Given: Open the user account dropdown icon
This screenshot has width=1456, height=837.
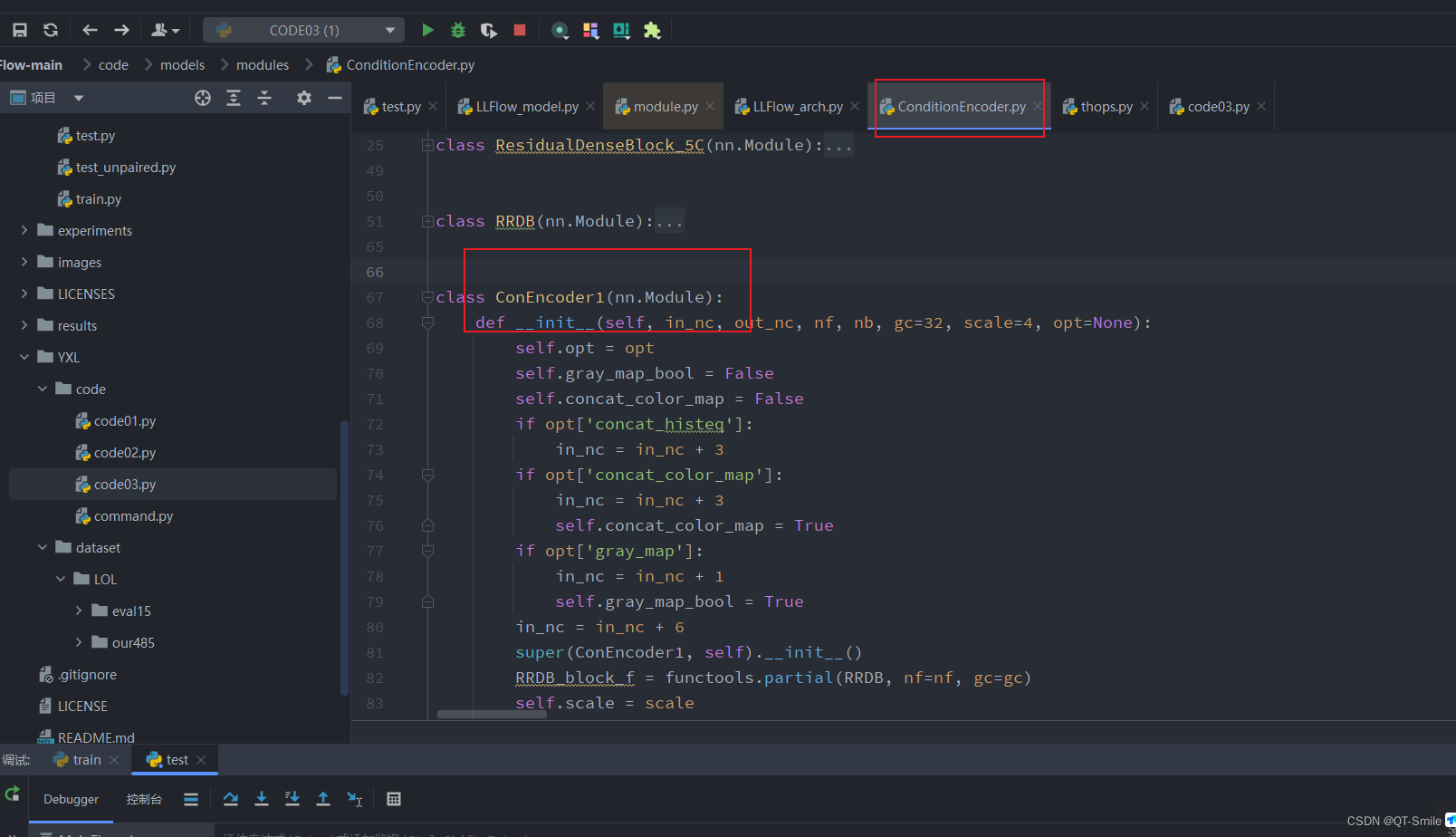Looking at the screenshot, I should 165,30.
